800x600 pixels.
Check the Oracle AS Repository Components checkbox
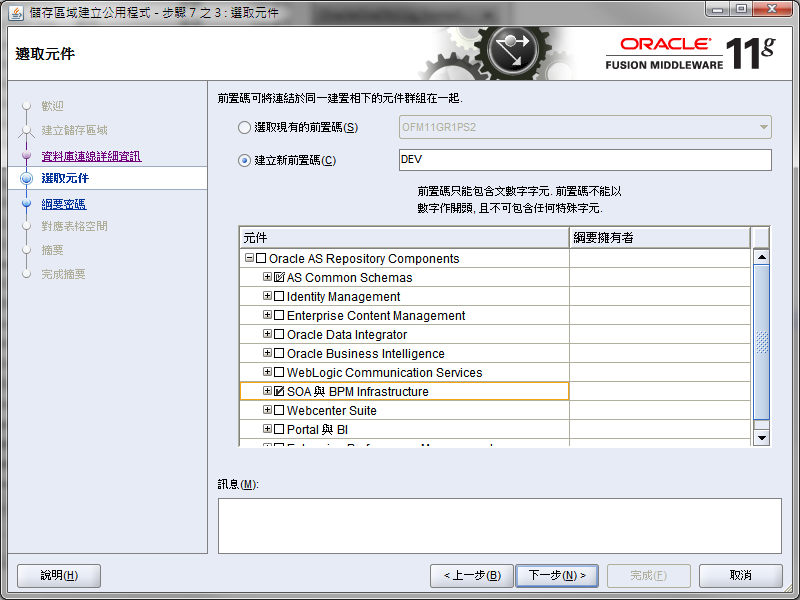(261, 258)
